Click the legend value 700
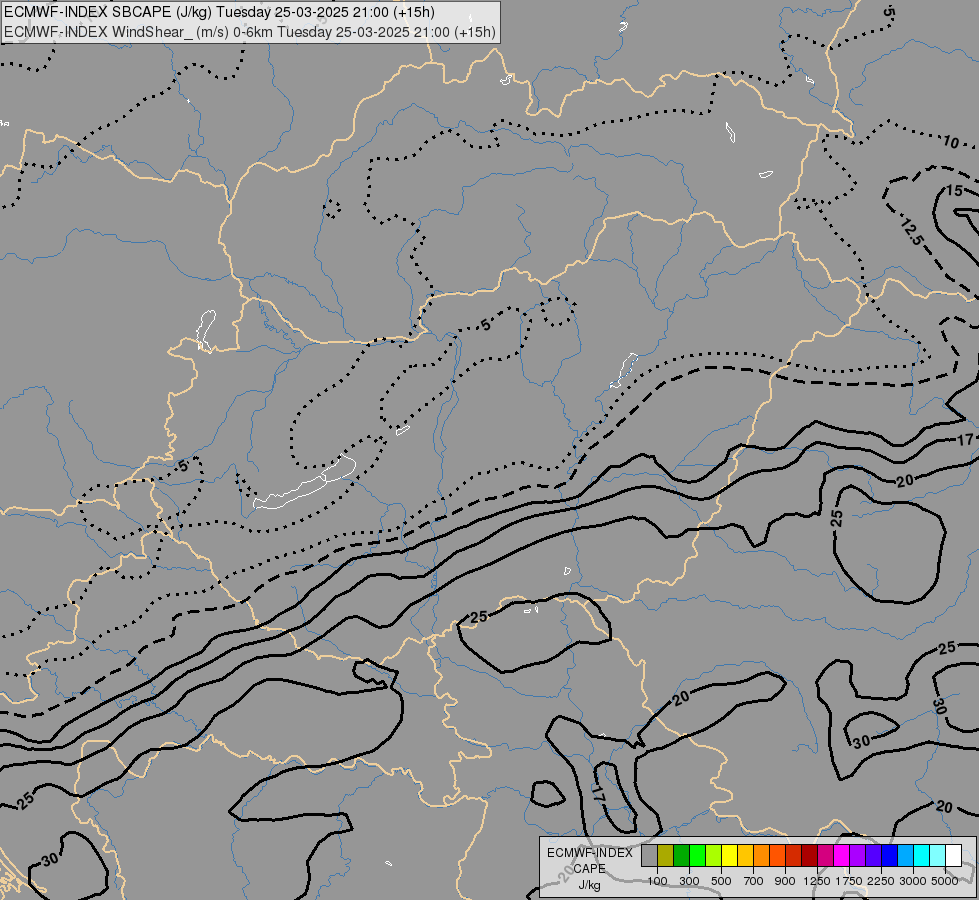979x900 pixels. [x=754, y=881]
